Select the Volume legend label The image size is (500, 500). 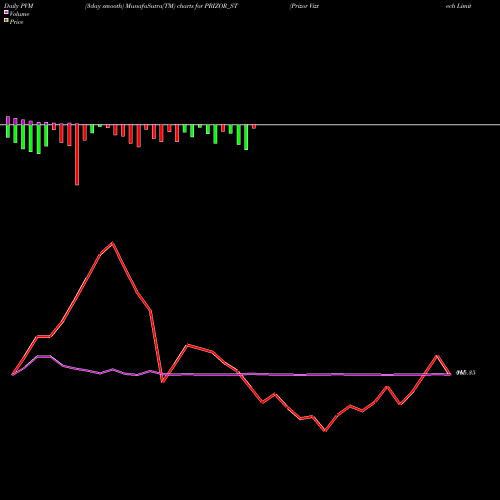point(19,14)
